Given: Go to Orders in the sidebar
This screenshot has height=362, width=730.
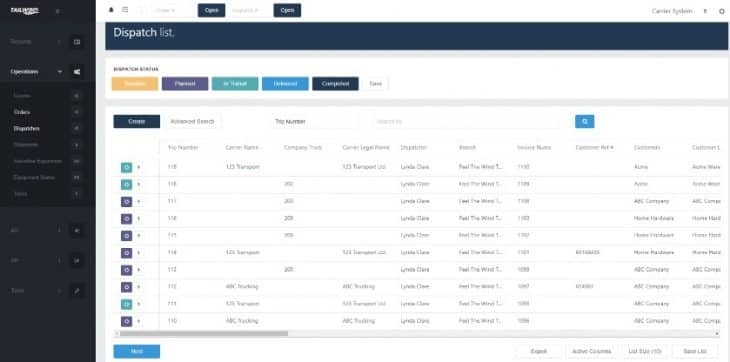Looking at the screenshot, I should [22, 112].
